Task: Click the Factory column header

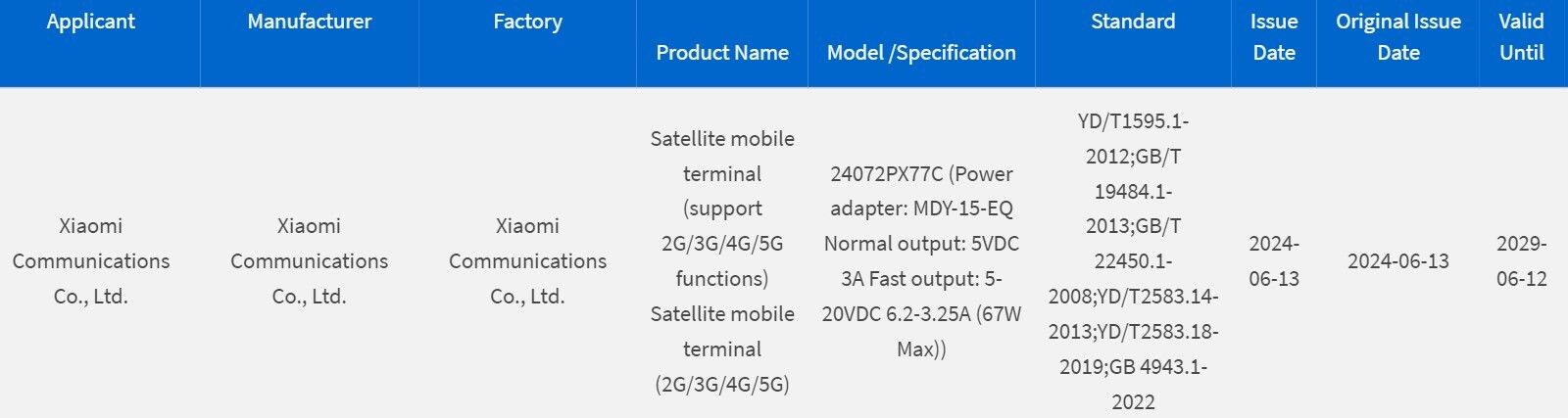Action: point(527,22)
